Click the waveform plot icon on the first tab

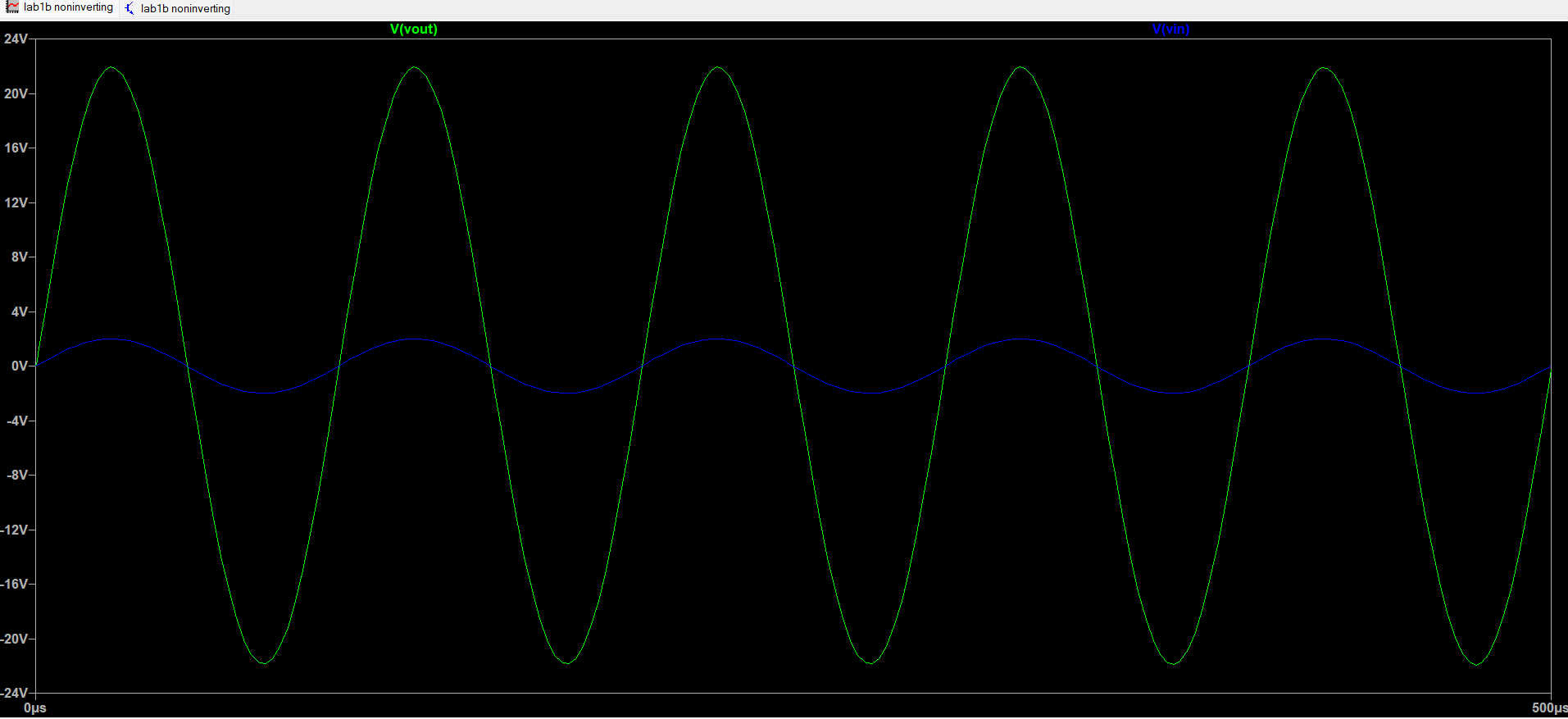pyautogui.click(x=12, y=7)
